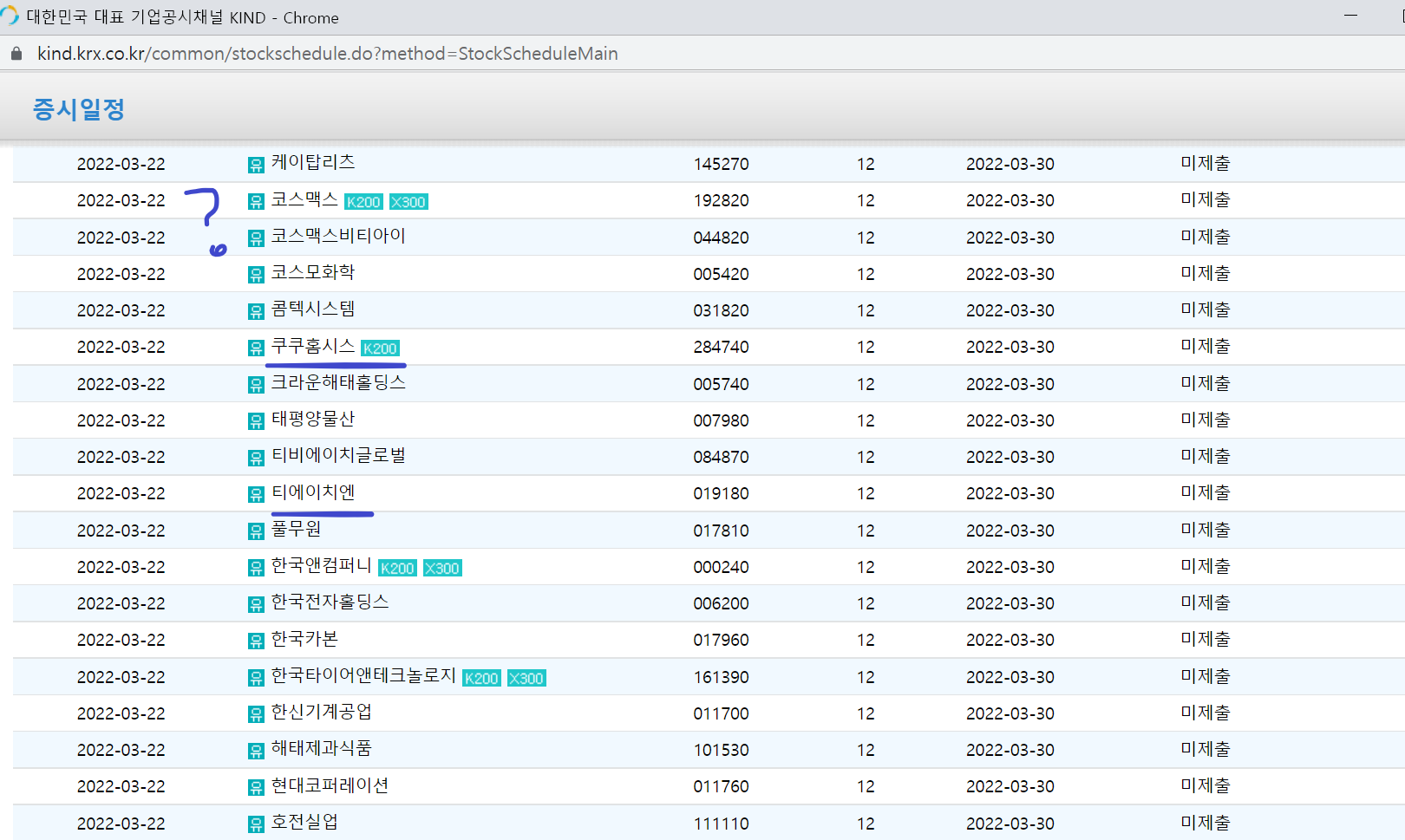Open the 한신기계공업 company link
The image size is (1405, 840).
click(x=322, y=712)
